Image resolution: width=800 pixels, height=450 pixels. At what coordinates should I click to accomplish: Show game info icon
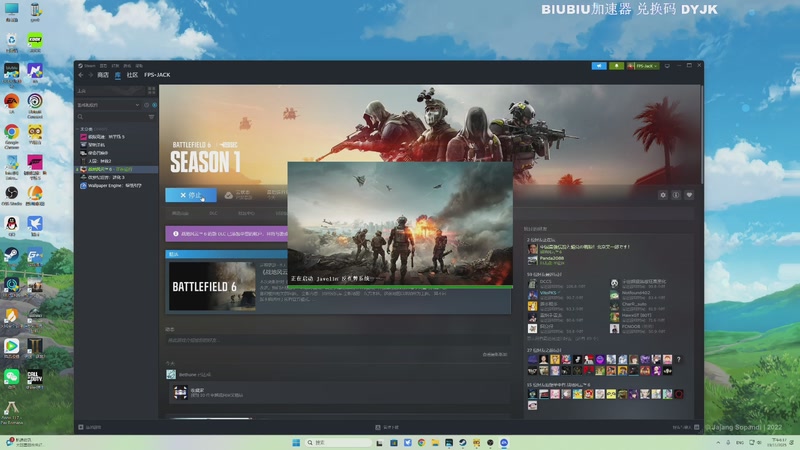pos(676,195)
